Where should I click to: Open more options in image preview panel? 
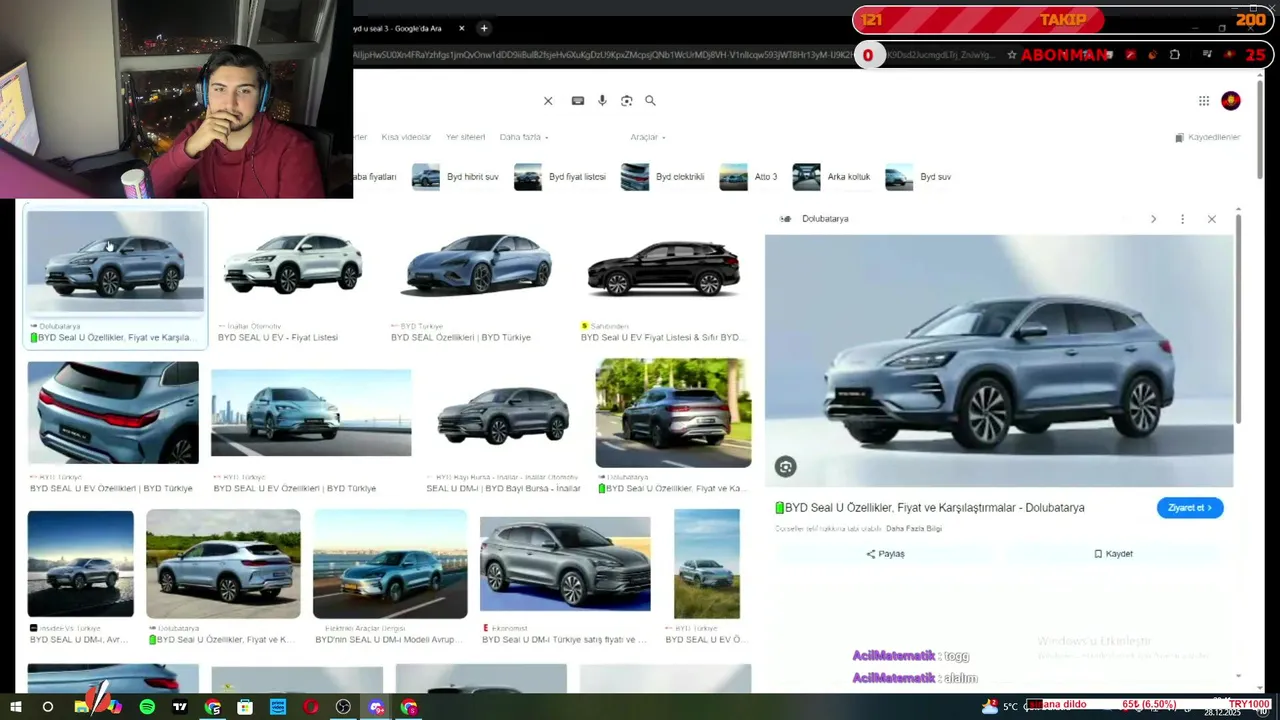click(1182, 219)
